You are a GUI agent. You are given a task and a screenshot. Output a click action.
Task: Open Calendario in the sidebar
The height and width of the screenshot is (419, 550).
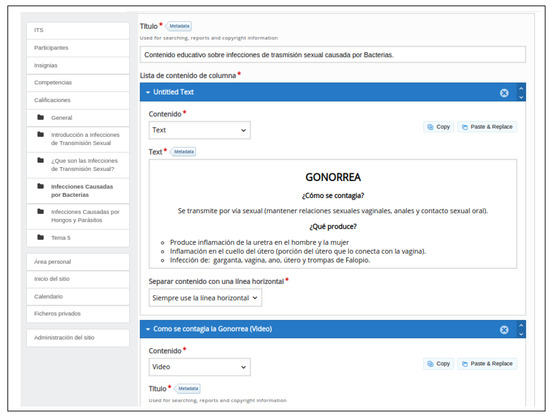coord(78,297)
